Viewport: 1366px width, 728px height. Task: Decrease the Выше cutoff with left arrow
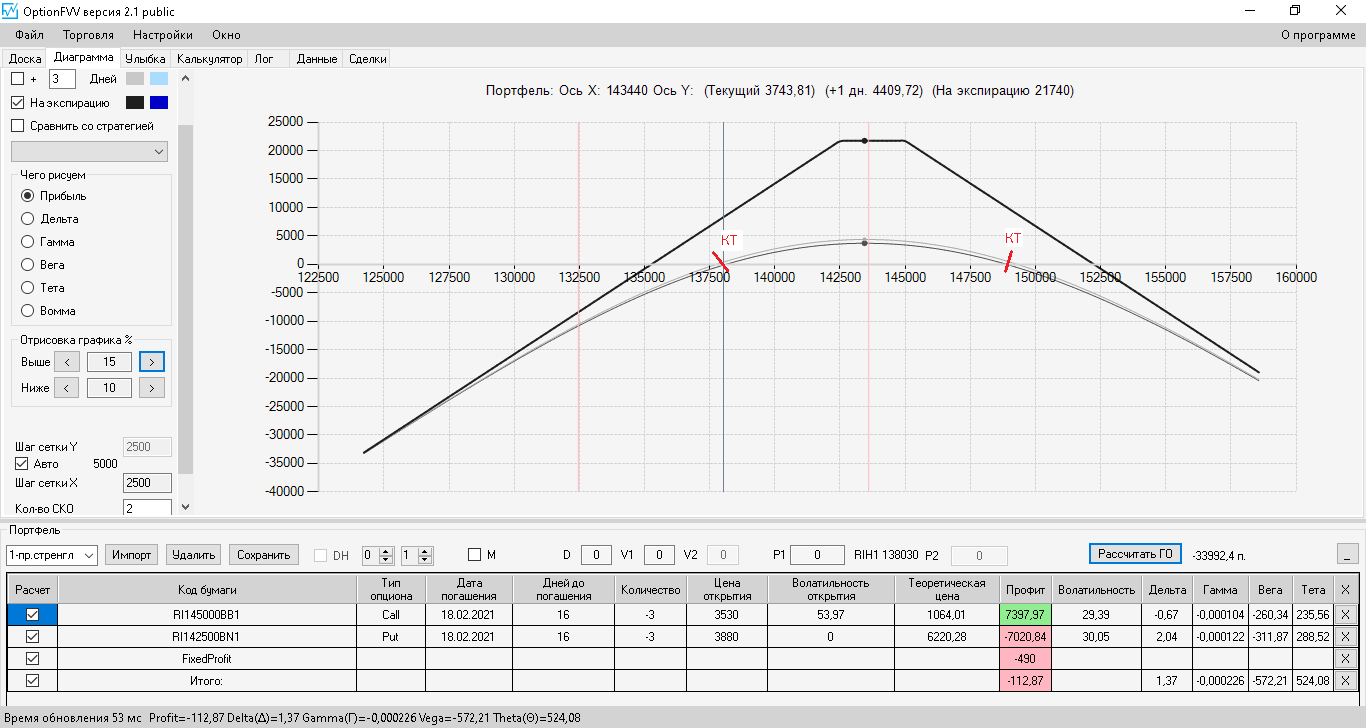(67, 362)
